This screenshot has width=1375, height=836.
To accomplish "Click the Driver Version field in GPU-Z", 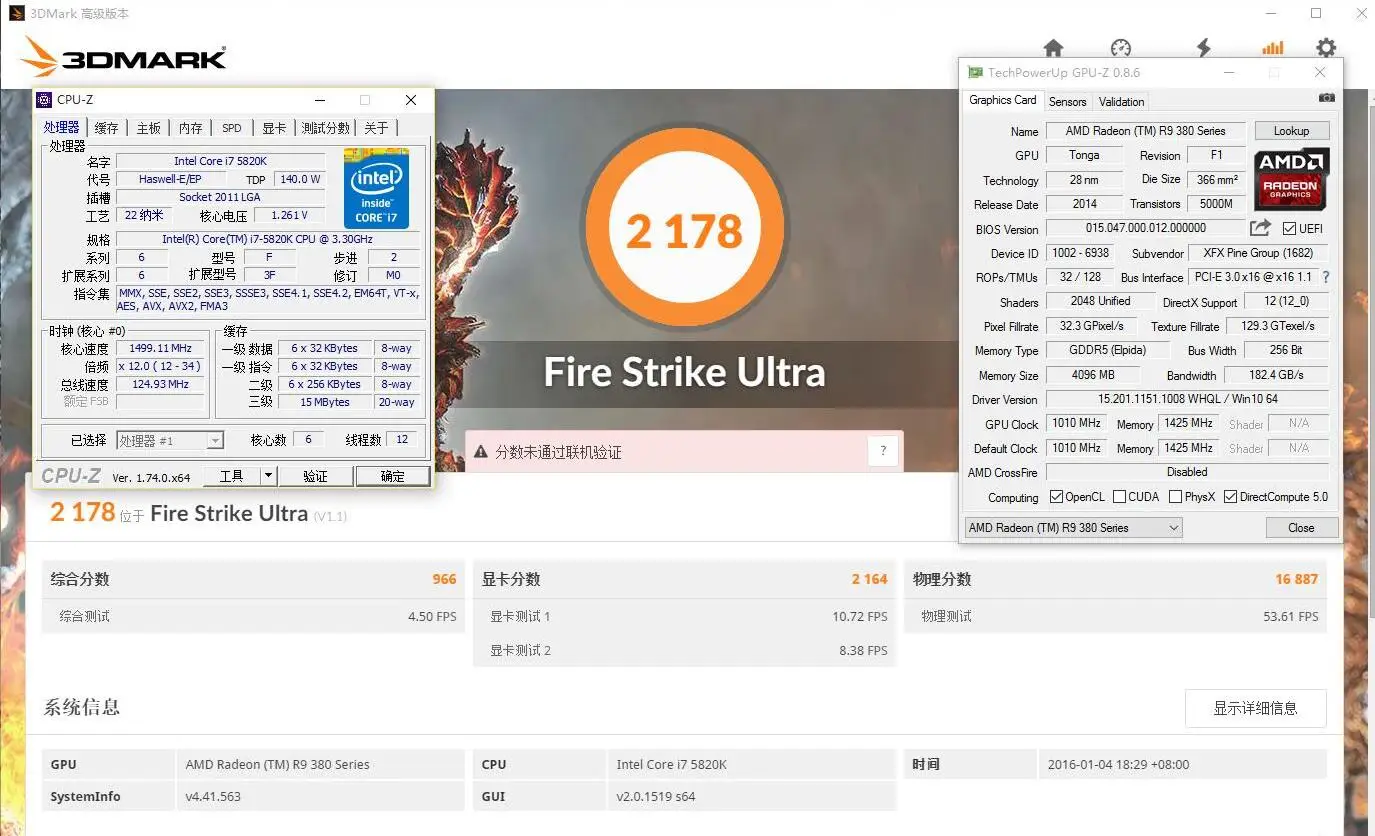I will click(x=1187, y=399).
